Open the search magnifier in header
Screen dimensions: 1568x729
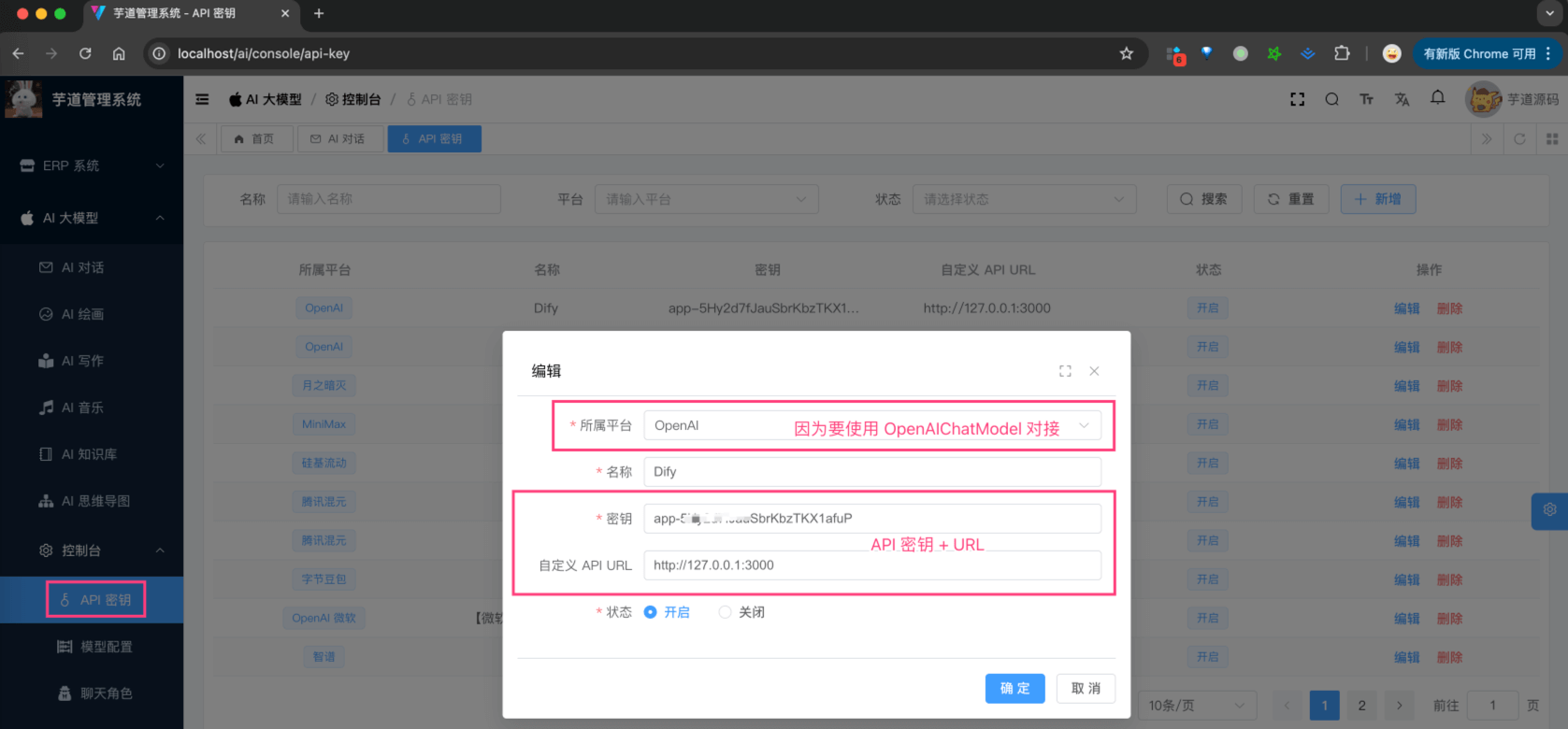tap(1331, 99)
